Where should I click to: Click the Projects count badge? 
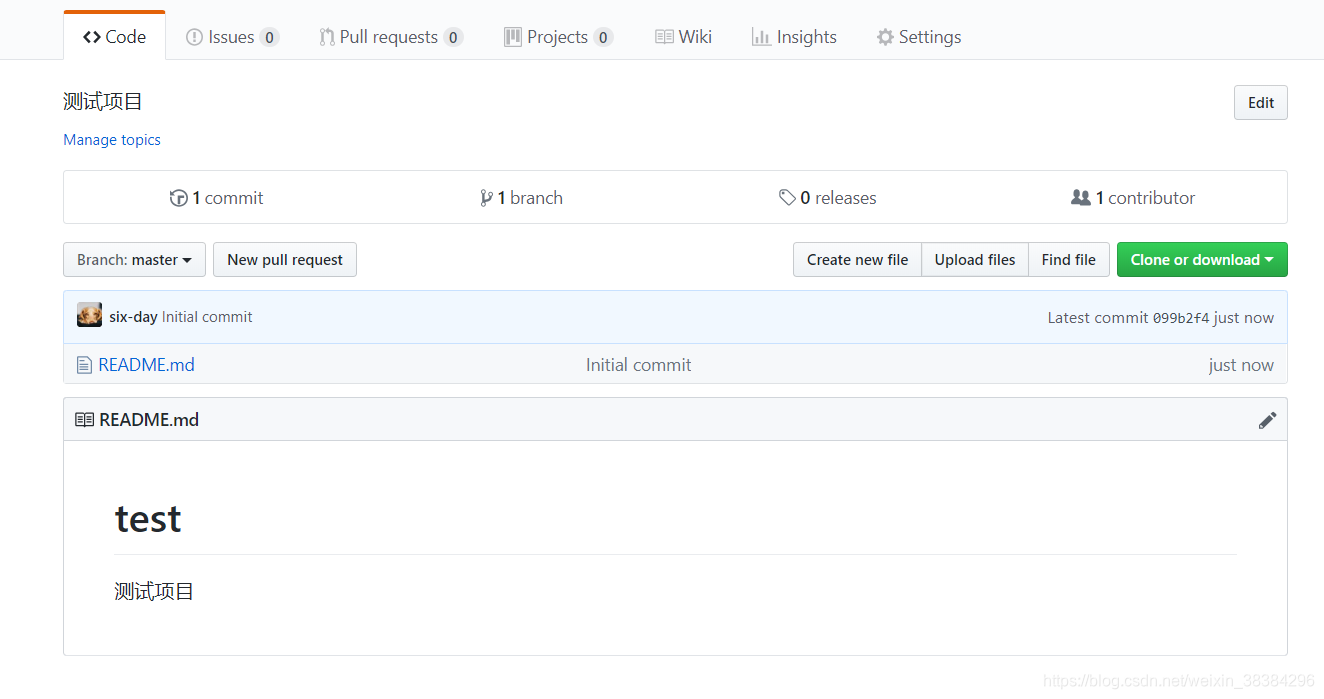pos(603,37)
